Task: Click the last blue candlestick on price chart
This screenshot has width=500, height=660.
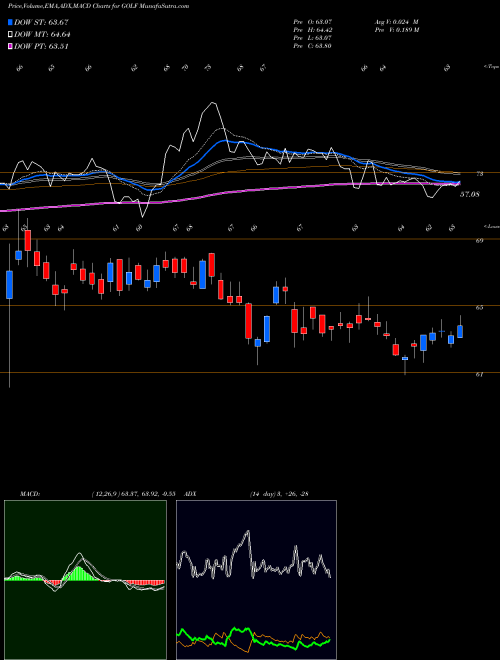Action: point(460,331)
